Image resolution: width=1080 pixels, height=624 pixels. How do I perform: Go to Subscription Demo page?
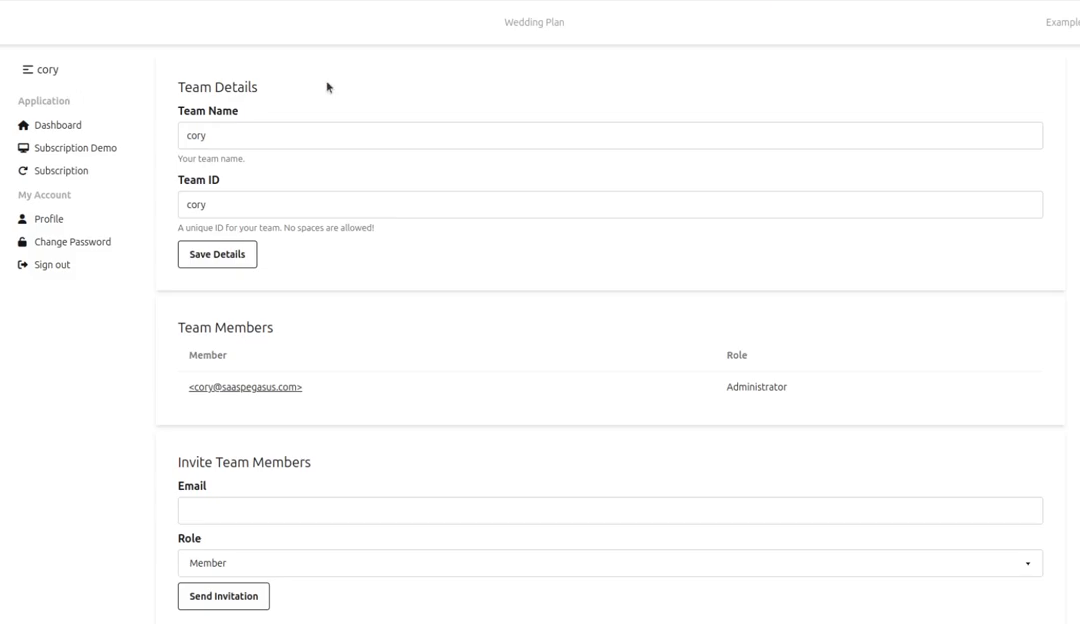pyautogui.click(x=76, y=148)
